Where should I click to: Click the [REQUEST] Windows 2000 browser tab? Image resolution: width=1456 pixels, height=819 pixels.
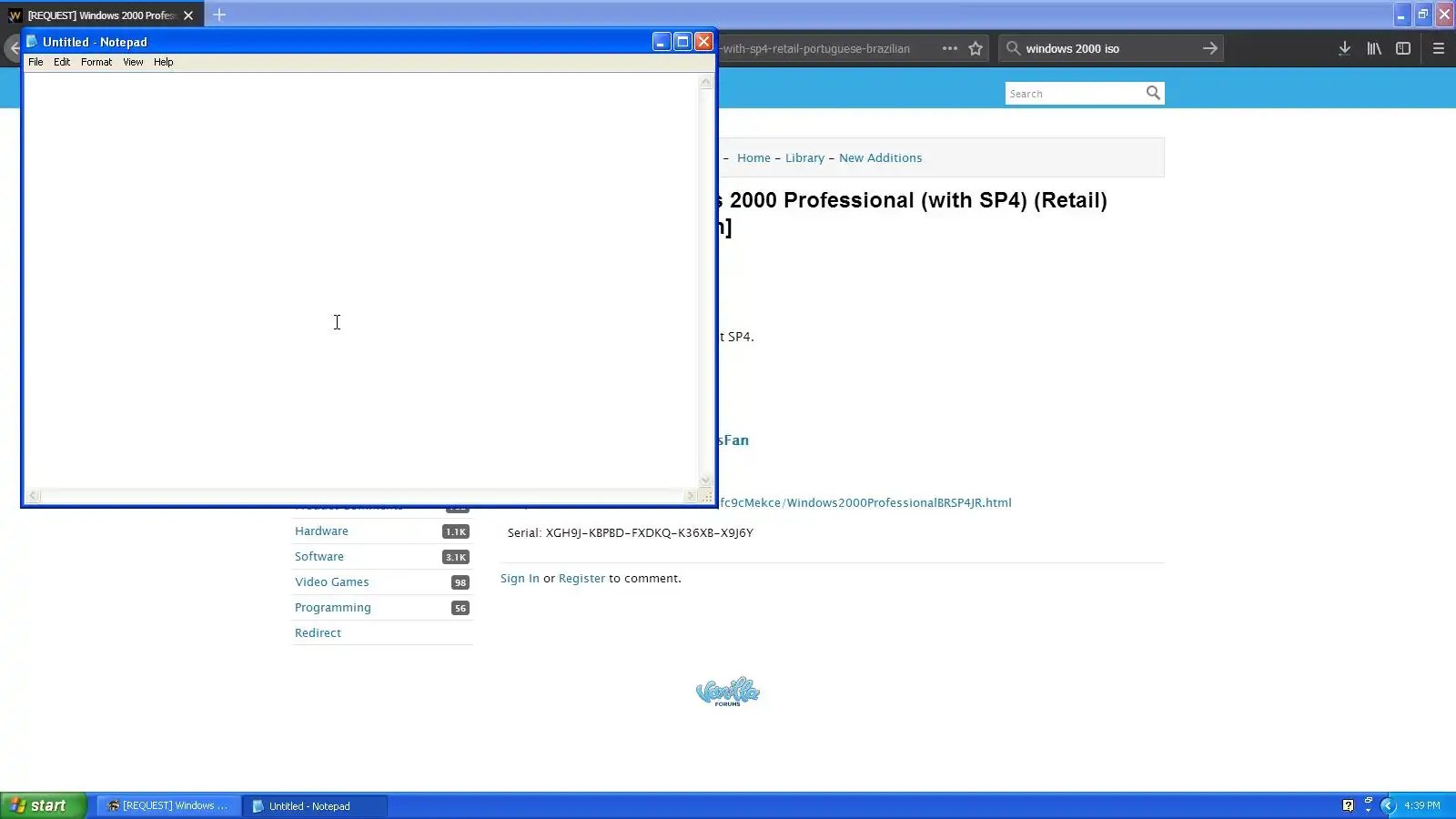102,15
